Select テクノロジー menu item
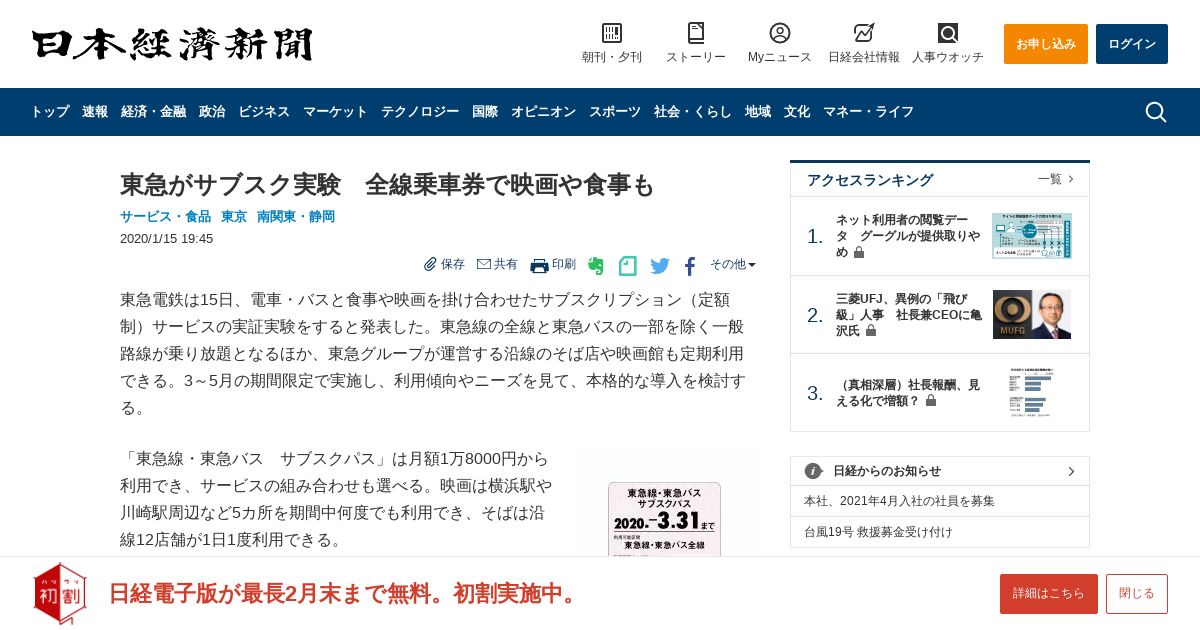 tap(420, 112)
